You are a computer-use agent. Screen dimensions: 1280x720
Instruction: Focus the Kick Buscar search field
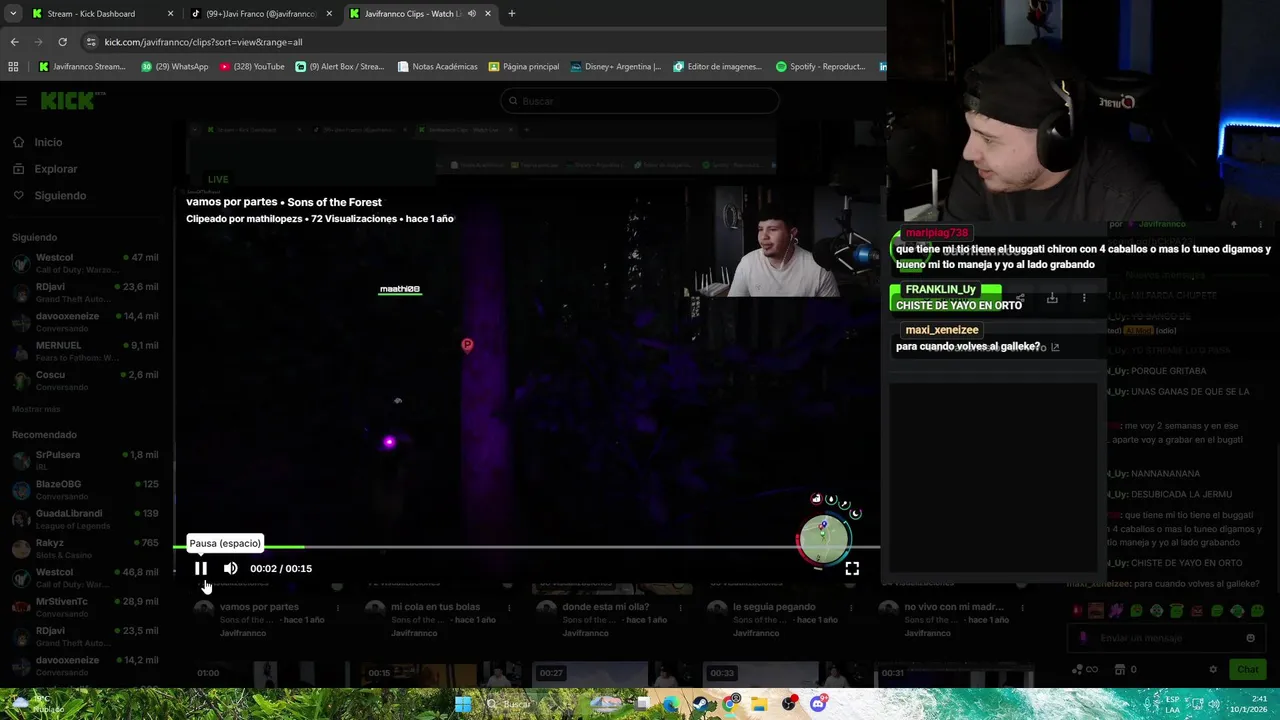click(639, 101)
